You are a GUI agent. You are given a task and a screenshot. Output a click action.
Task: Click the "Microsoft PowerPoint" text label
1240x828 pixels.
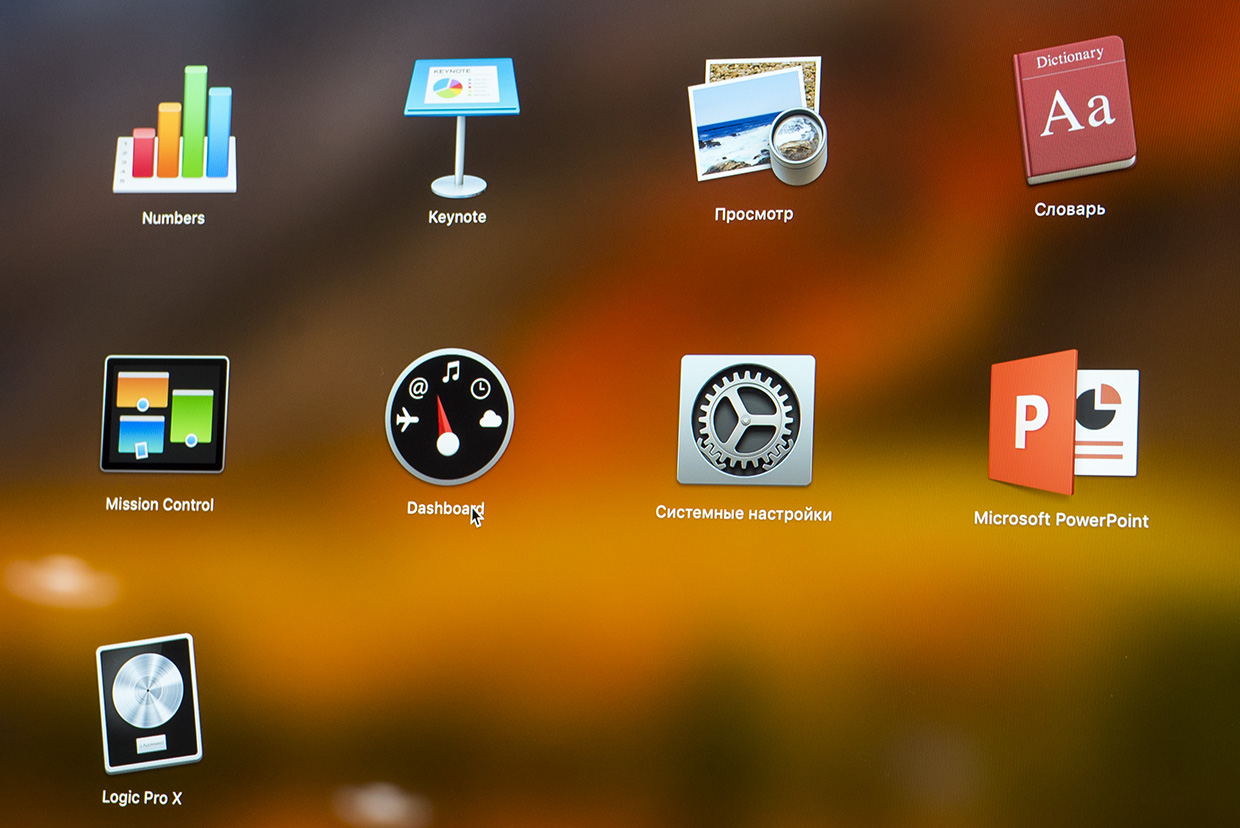1061,520
